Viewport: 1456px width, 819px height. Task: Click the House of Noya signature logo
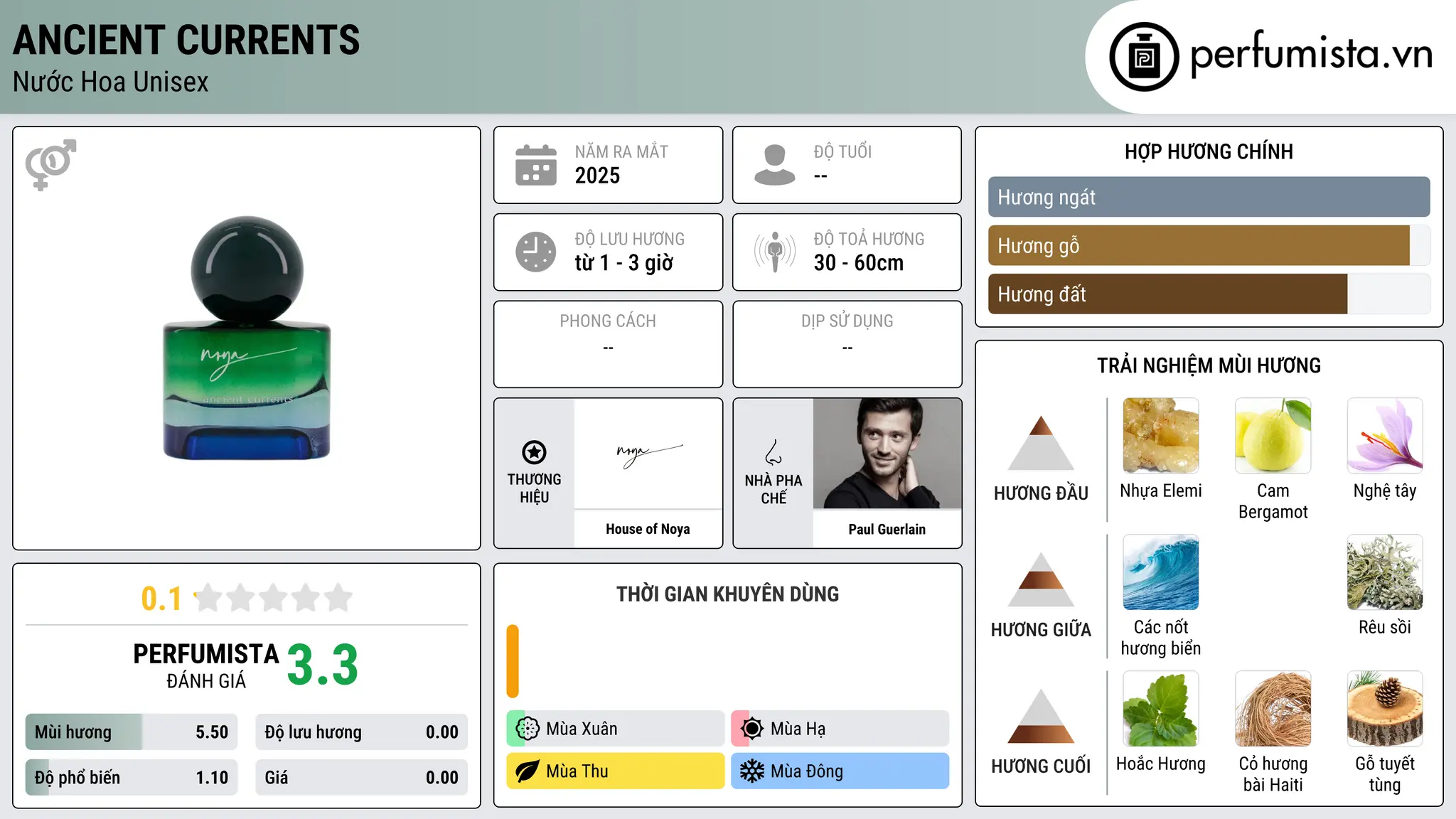tap(648, 455)
